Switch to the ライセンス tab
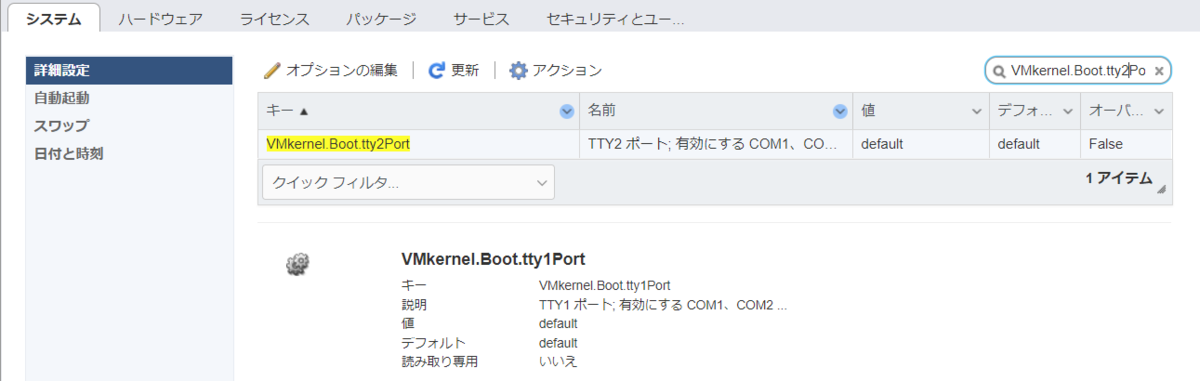The image size is (1200, 381). click(275, 19)
